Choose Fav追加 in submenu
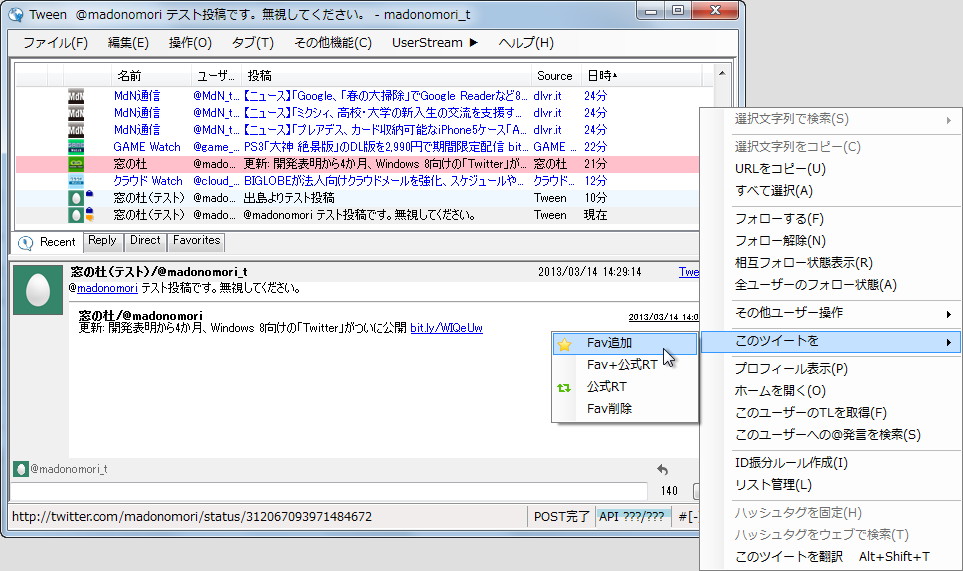This screenshot has height=571, width=963. coord(625,343)
